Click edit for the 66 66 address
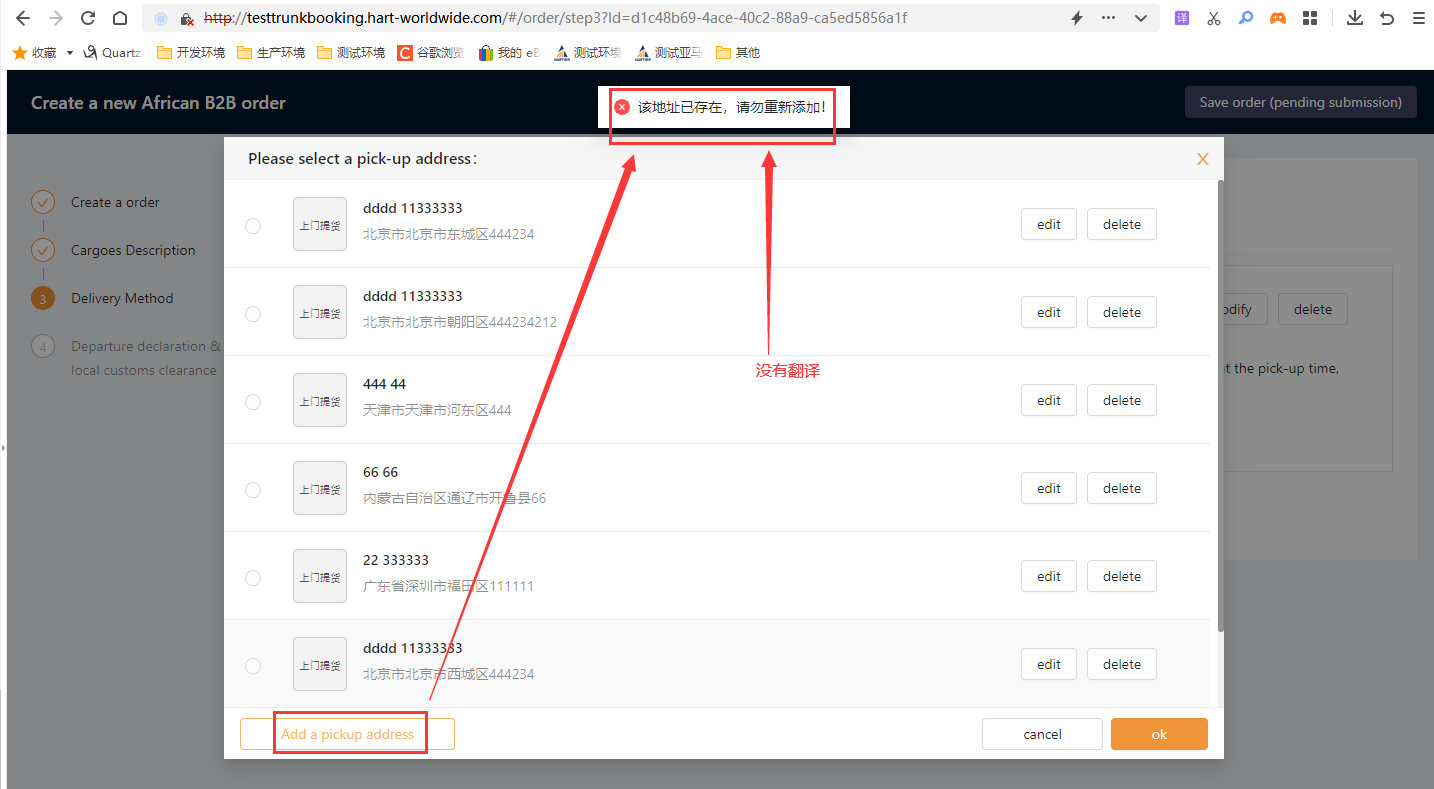 click(1048, 488)
